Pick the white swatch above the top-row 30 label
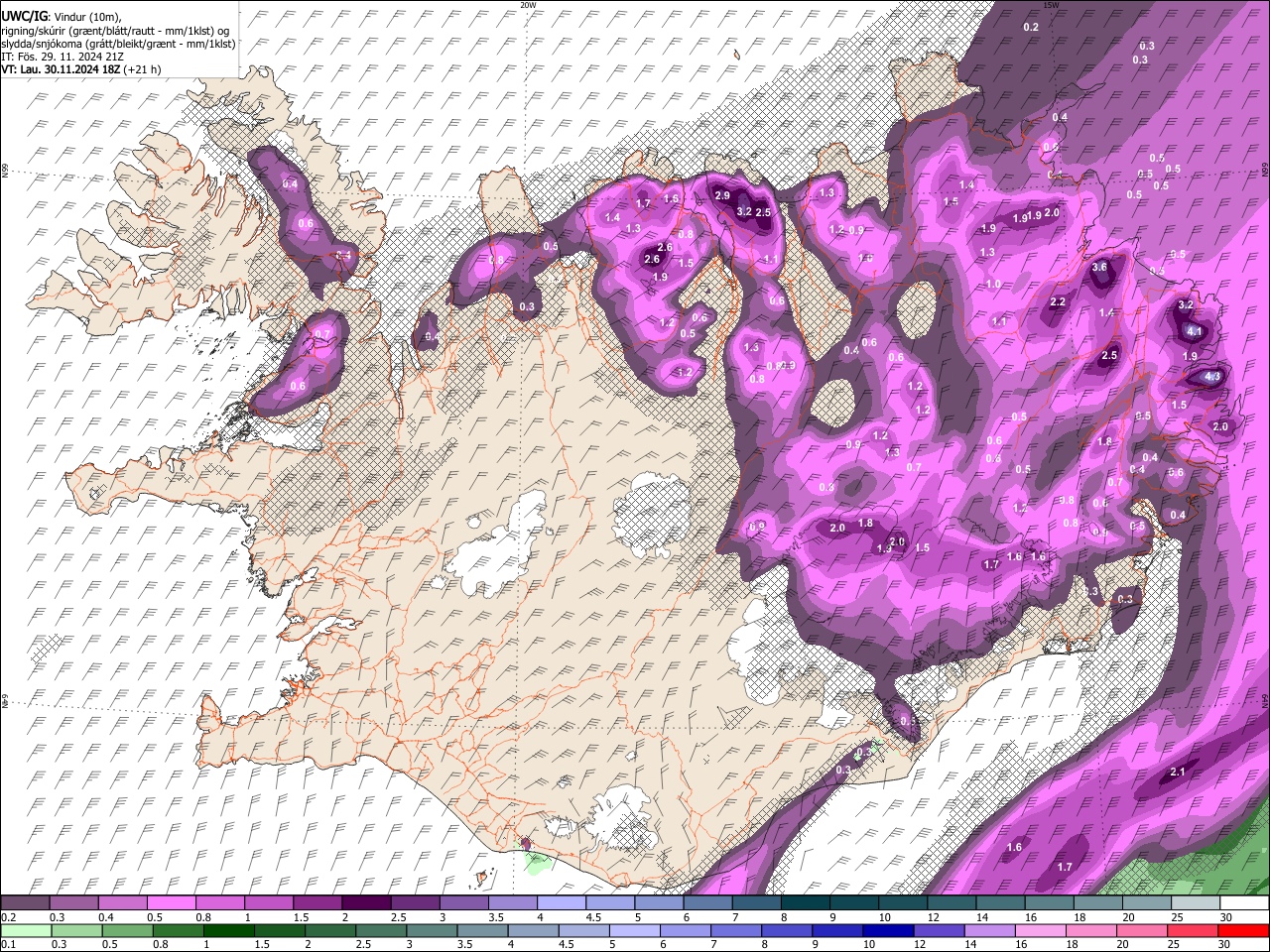Screen dimensions: 1270x952 (1243, 903)
